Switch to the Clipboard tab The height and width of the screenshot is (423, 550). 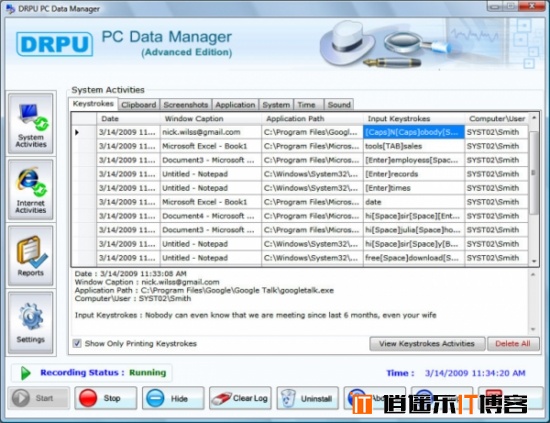tap(139, 105)
